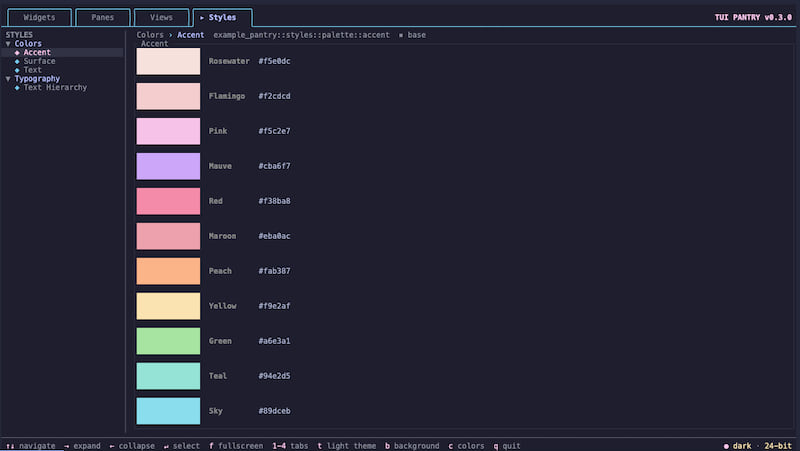
Task: Click hex value #f5c2e7
Action: tap(274, 131)
